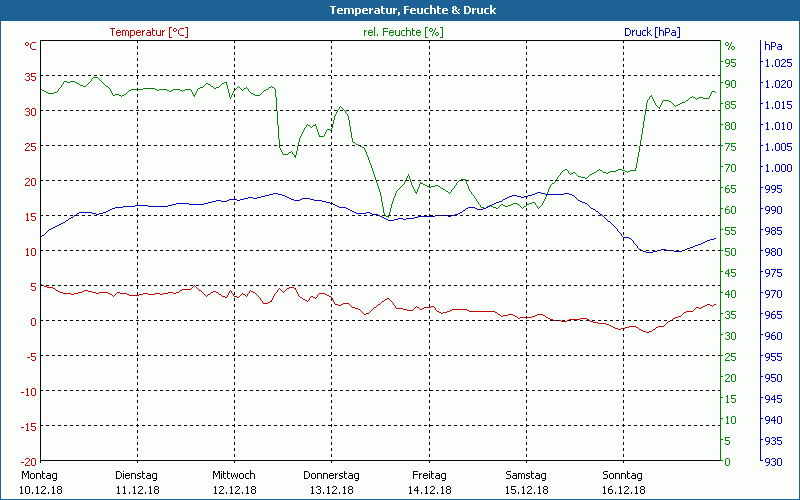This screenshot has height=500, width=800.
Task: Click the 'Sonntag' day label
Action: click(622, 475)
